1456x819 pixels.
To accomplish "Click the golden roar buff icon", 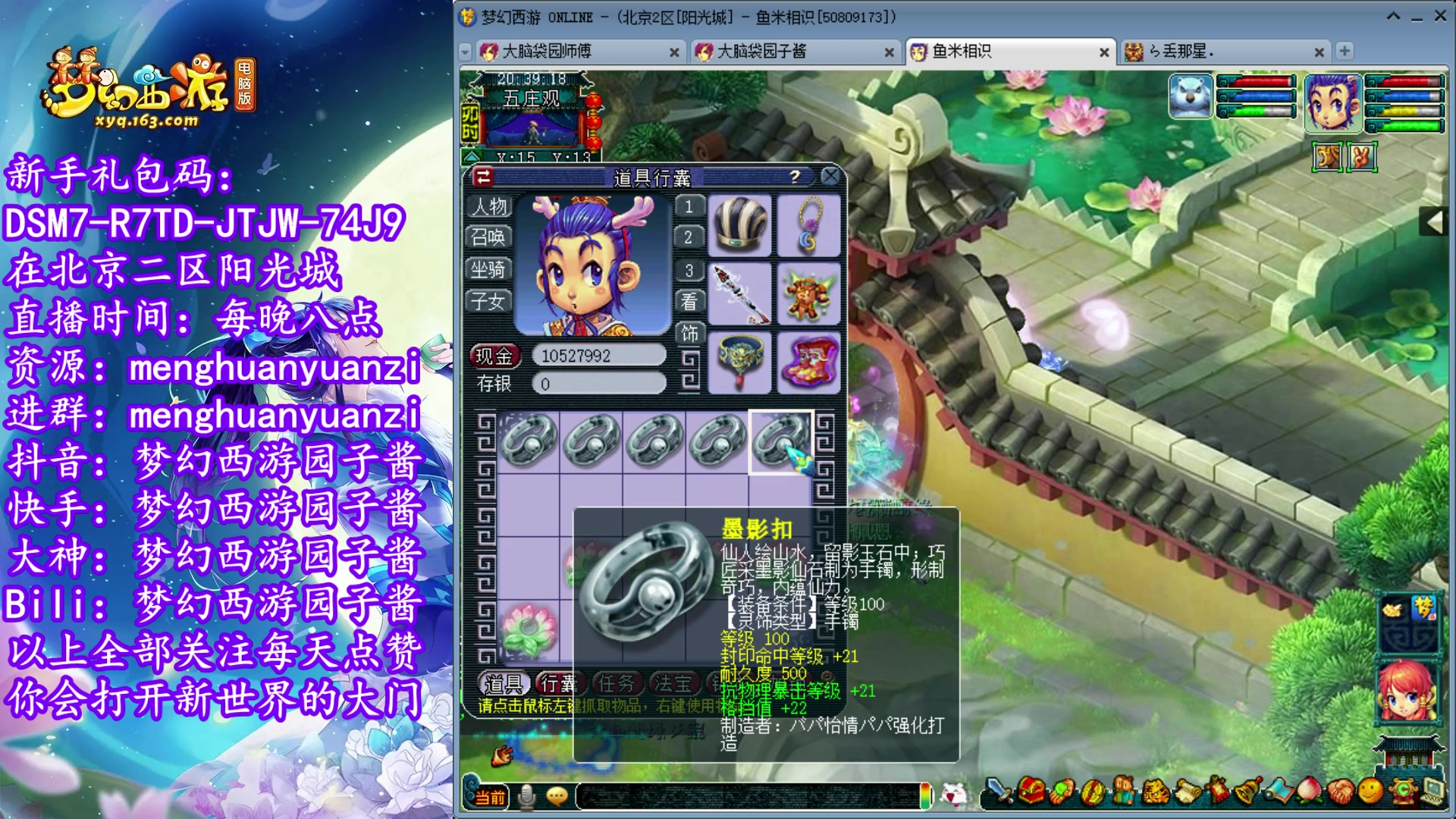I will pyautogui.click(x=1327, y=157).
